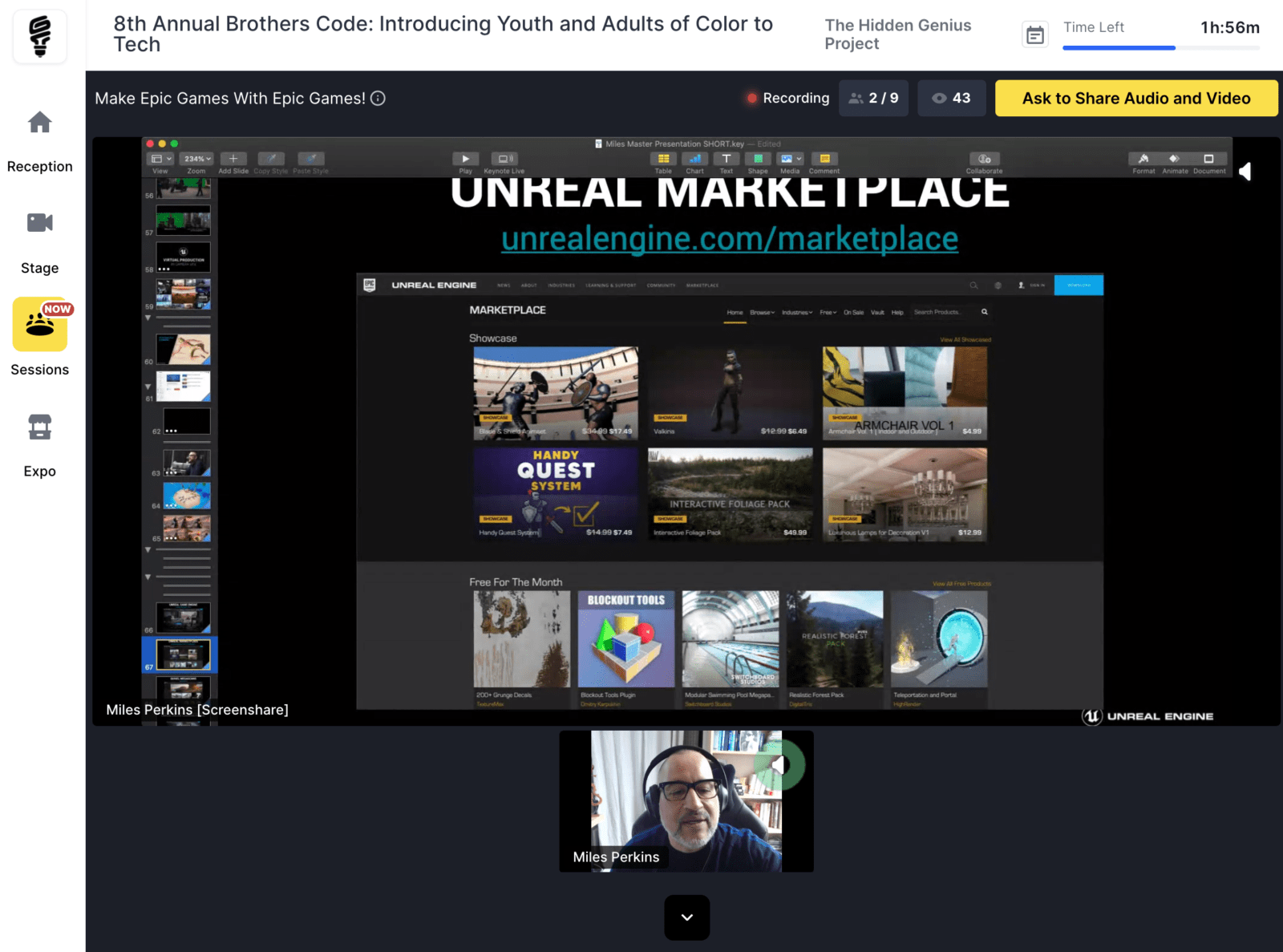Viewport: 1283px width, 952px height.
Task: Open the Sessions section
Action: point(39,325)
